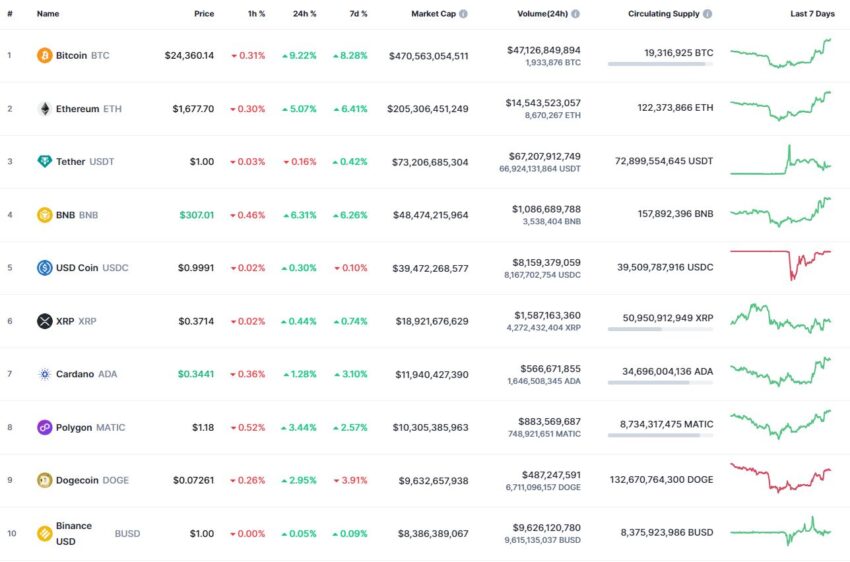The height and width of the screenshot is (562, 850).
Task: Open Bitcoin's Last 7 Days chart
Action: tap(781, 54)
